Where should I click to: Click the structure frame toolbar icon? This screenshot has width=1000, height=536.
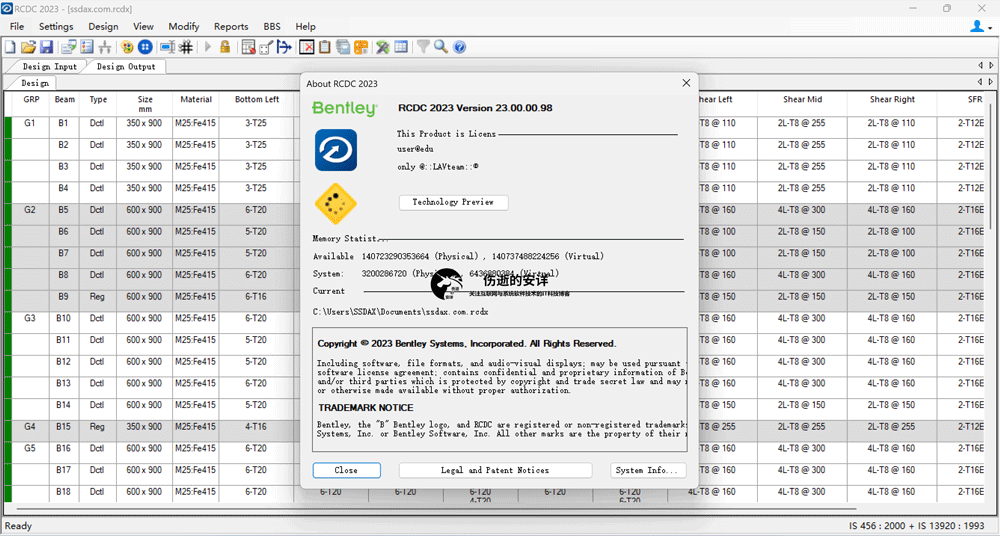pyautogui.click(x=105, y=47)
